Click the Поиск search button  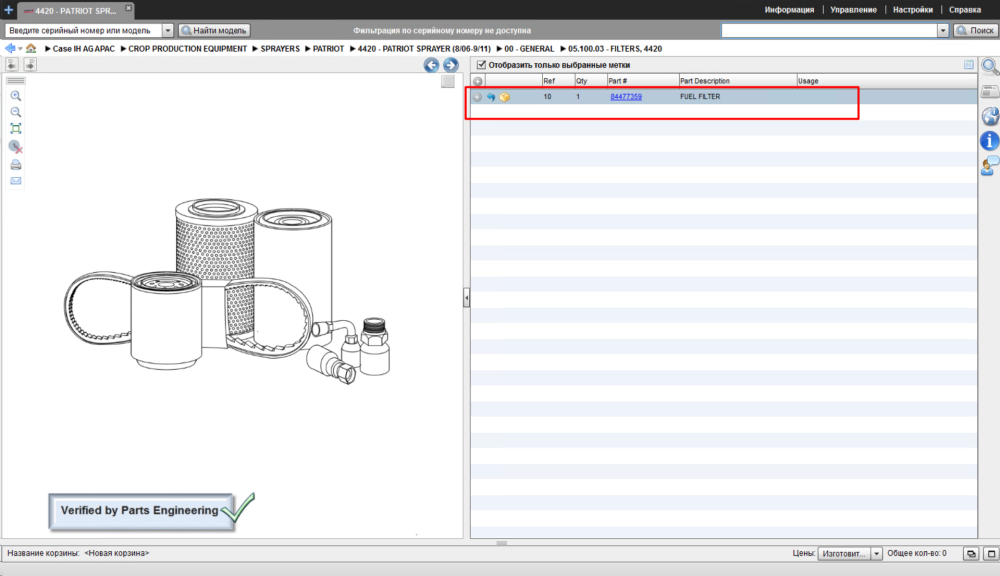pyautogui.click(x=975, y=30)
